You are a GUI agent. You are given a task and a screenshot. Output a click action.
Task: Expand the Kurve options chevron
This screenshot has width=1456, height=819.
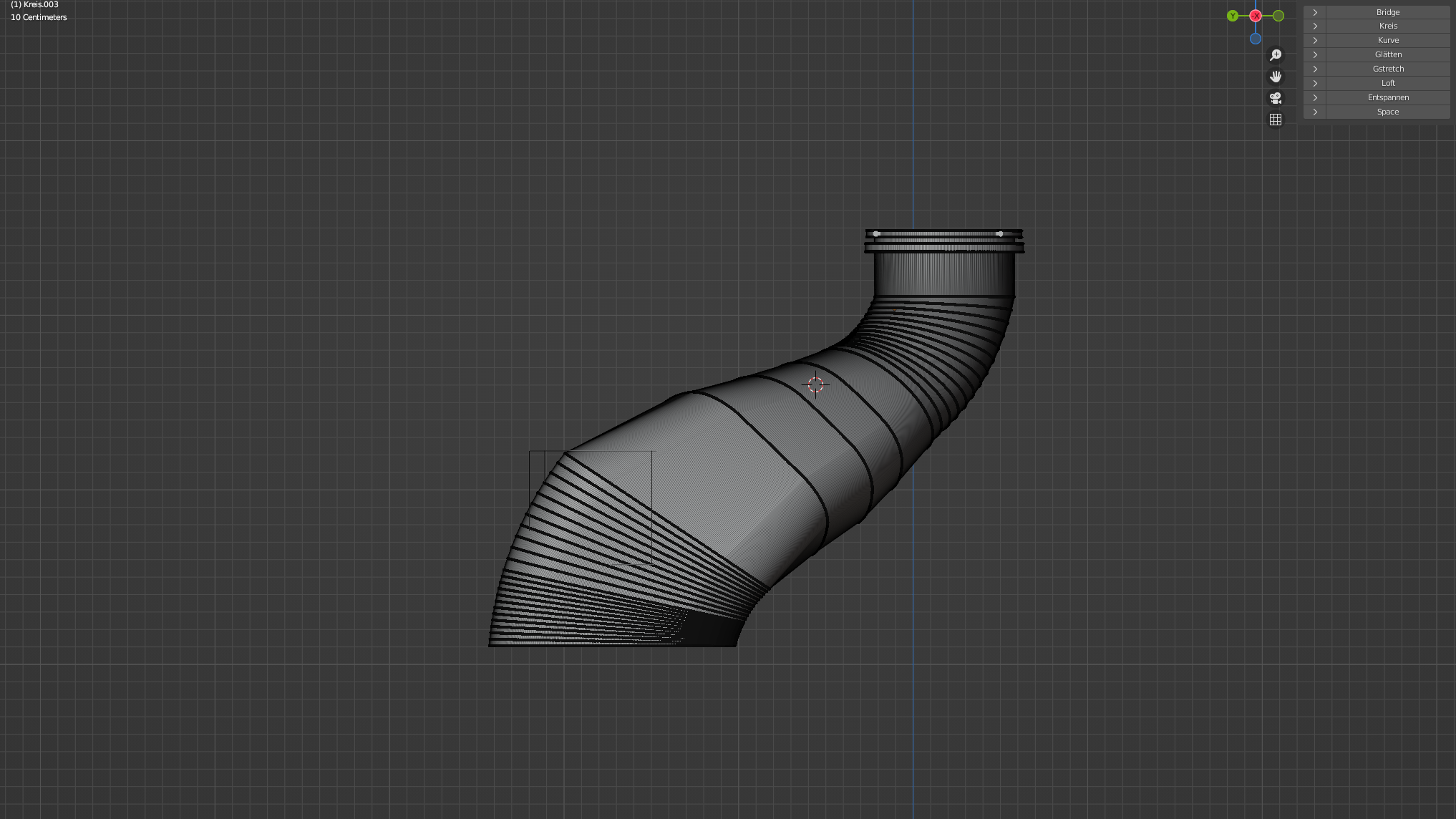tap(1315, 40)
